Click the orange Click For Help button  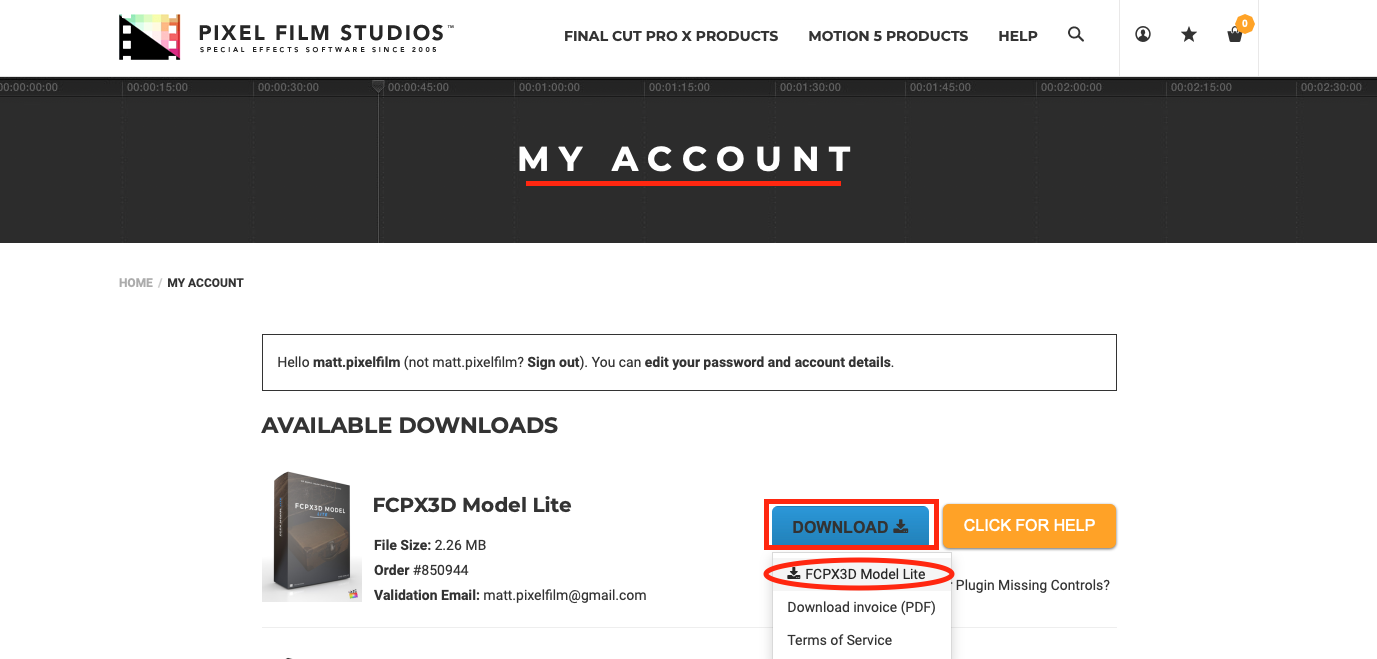tap(1029, 526)
